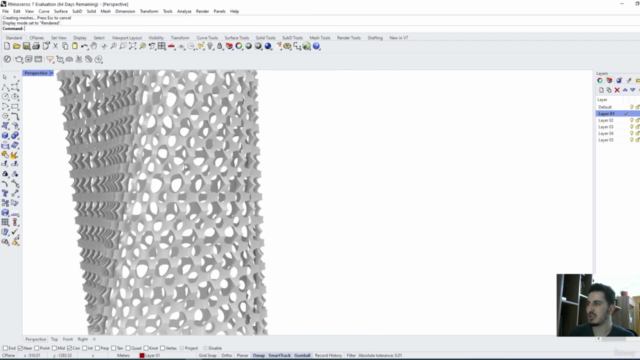
Task: Click the New layer icon in Layers panel
Action: pyautogui.click(x=601, y=90)
